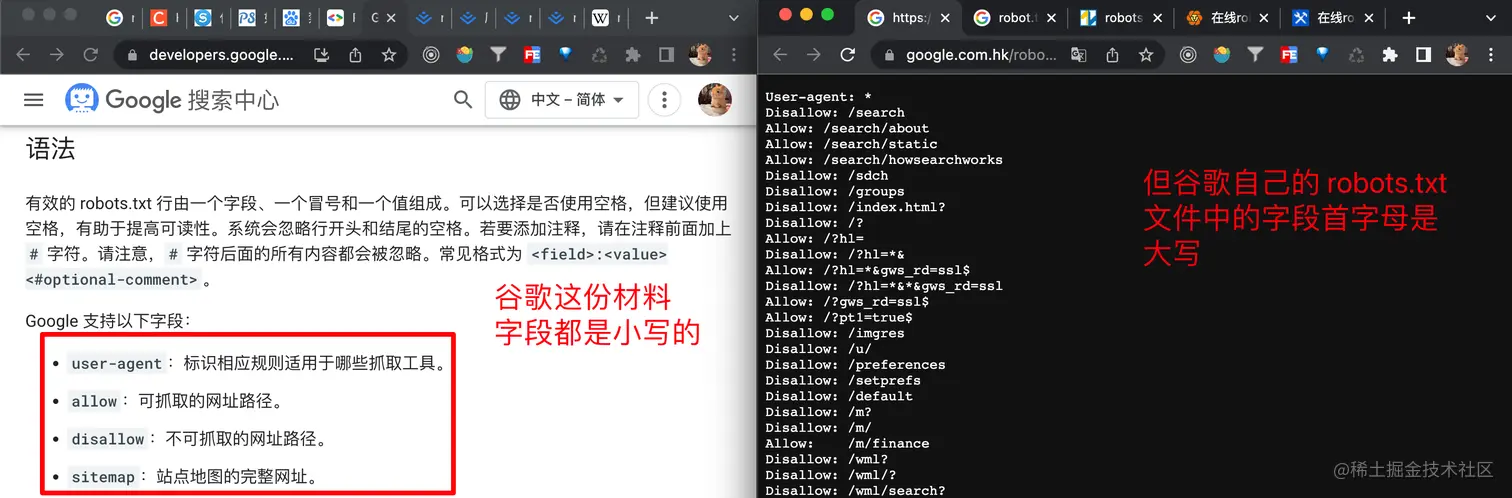Click the Google Search Central robot logo
The width and height of the screenshot is (1512, 498).
coord(82,99)
